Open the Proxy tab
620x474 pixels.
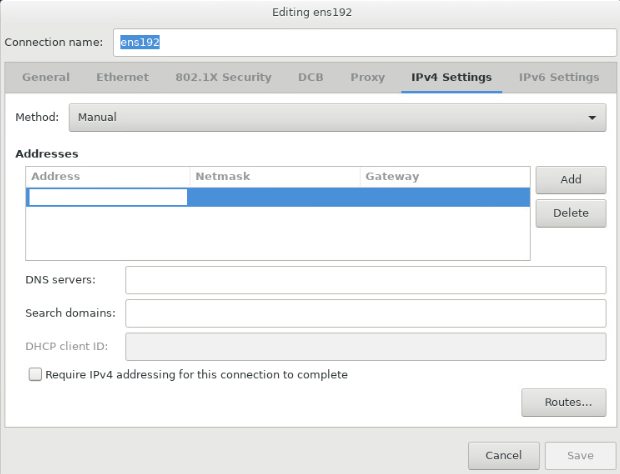pos(367,77)
